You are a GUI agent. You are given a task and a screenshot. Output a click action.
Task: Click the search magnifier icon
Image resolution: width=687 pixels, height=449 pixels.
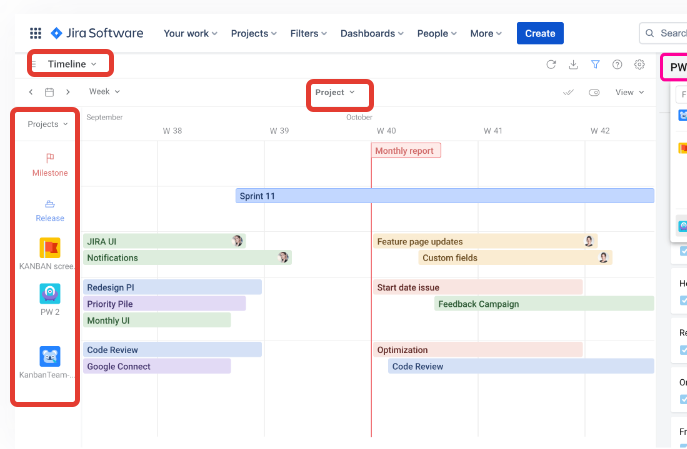click(650, 33)
